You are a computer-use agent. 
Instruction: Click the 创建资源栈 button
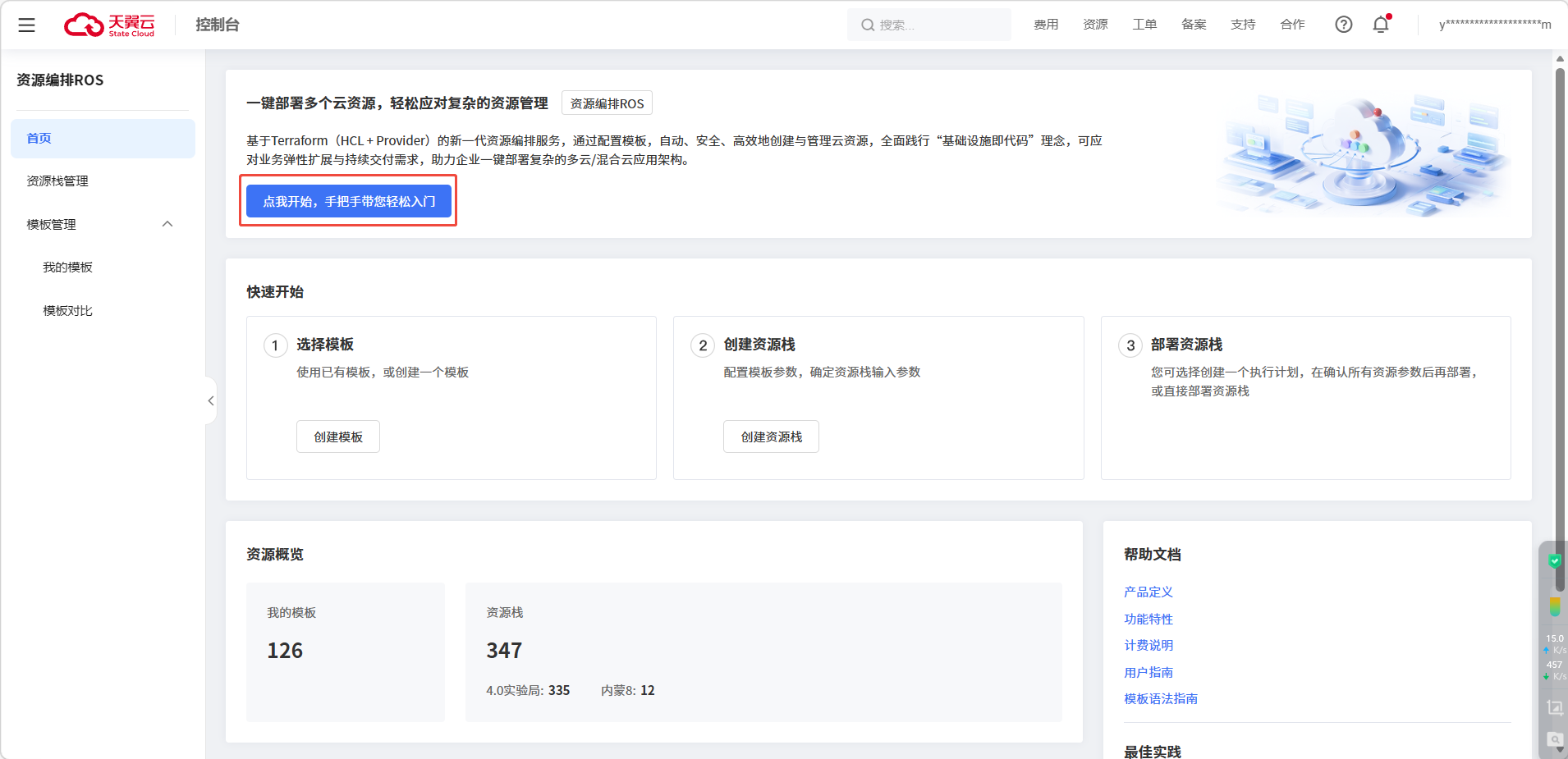(x=771, y=437)
